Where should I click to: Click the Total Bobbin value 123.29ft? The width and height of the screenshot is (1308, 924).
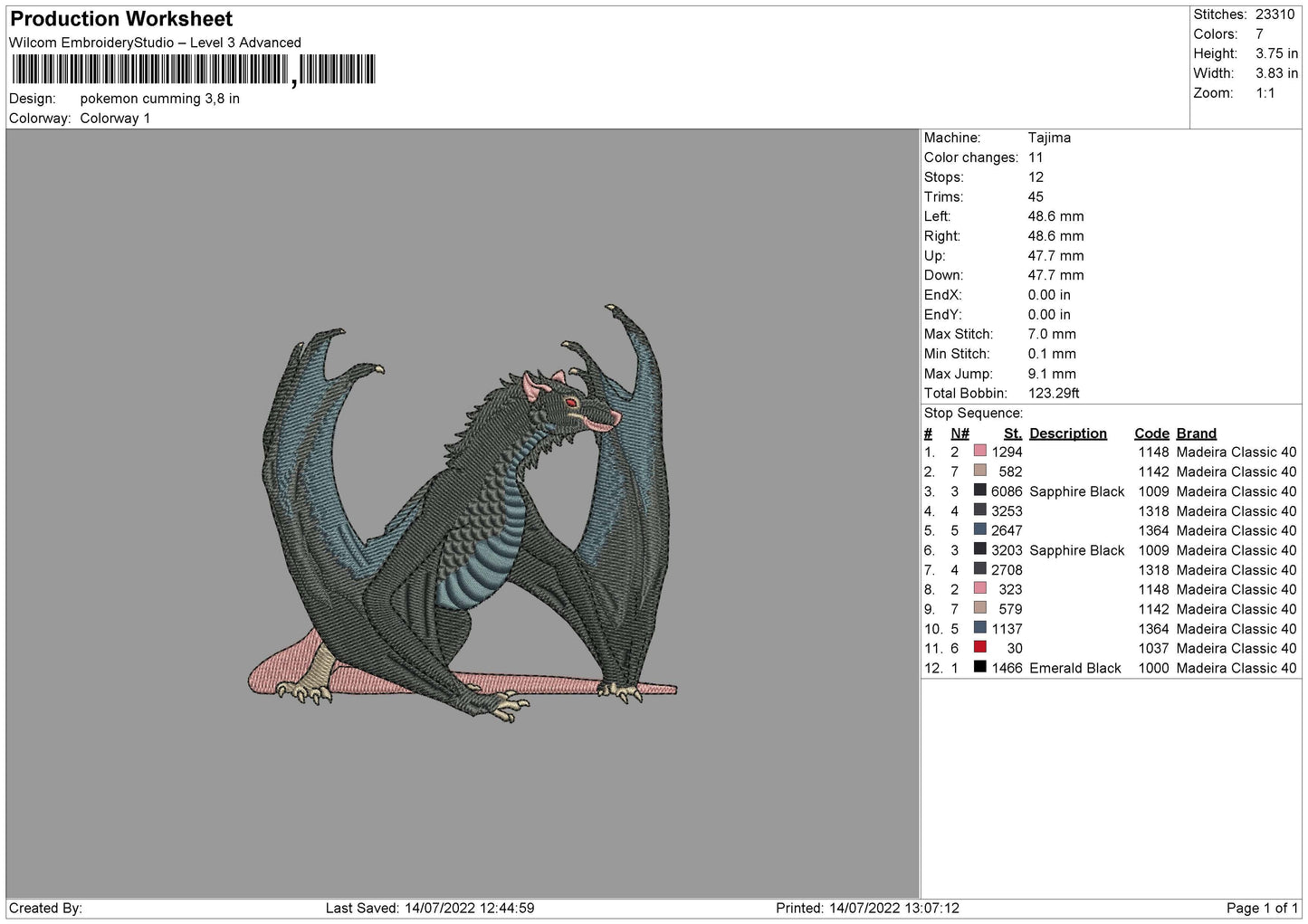tap(1054, 393)
